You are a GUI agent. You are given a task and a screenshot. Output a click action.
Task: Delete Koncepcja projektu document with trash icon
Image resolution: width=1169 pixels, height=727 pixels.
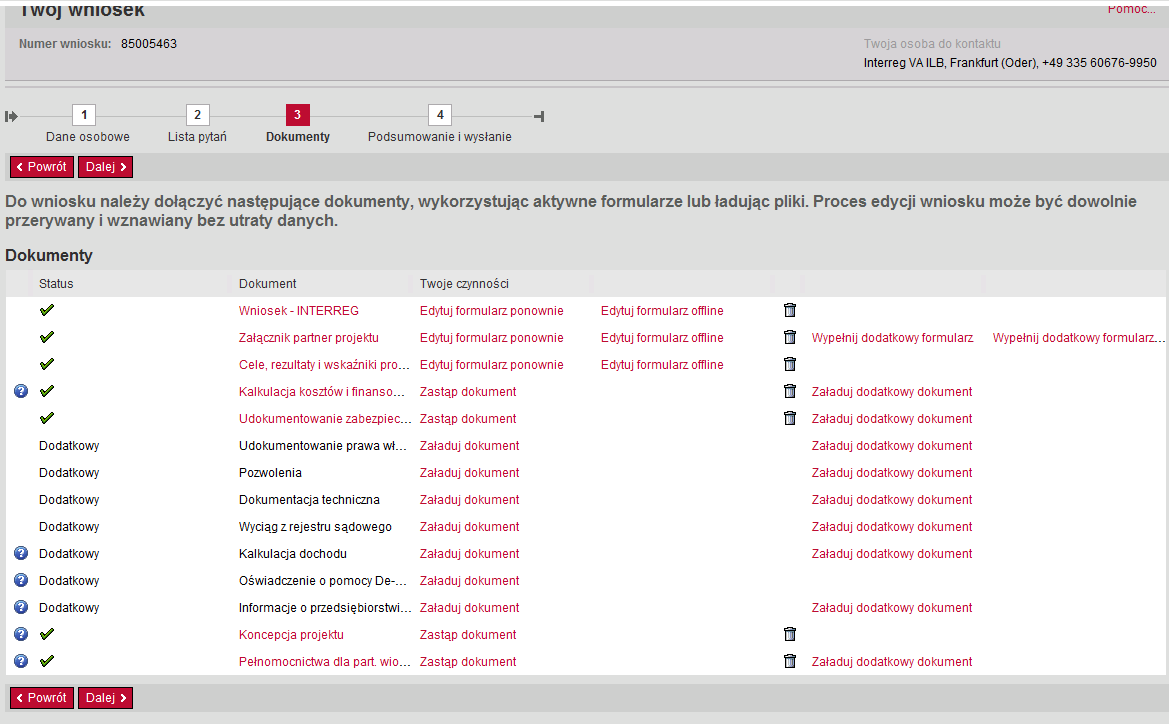pos(790,634)
